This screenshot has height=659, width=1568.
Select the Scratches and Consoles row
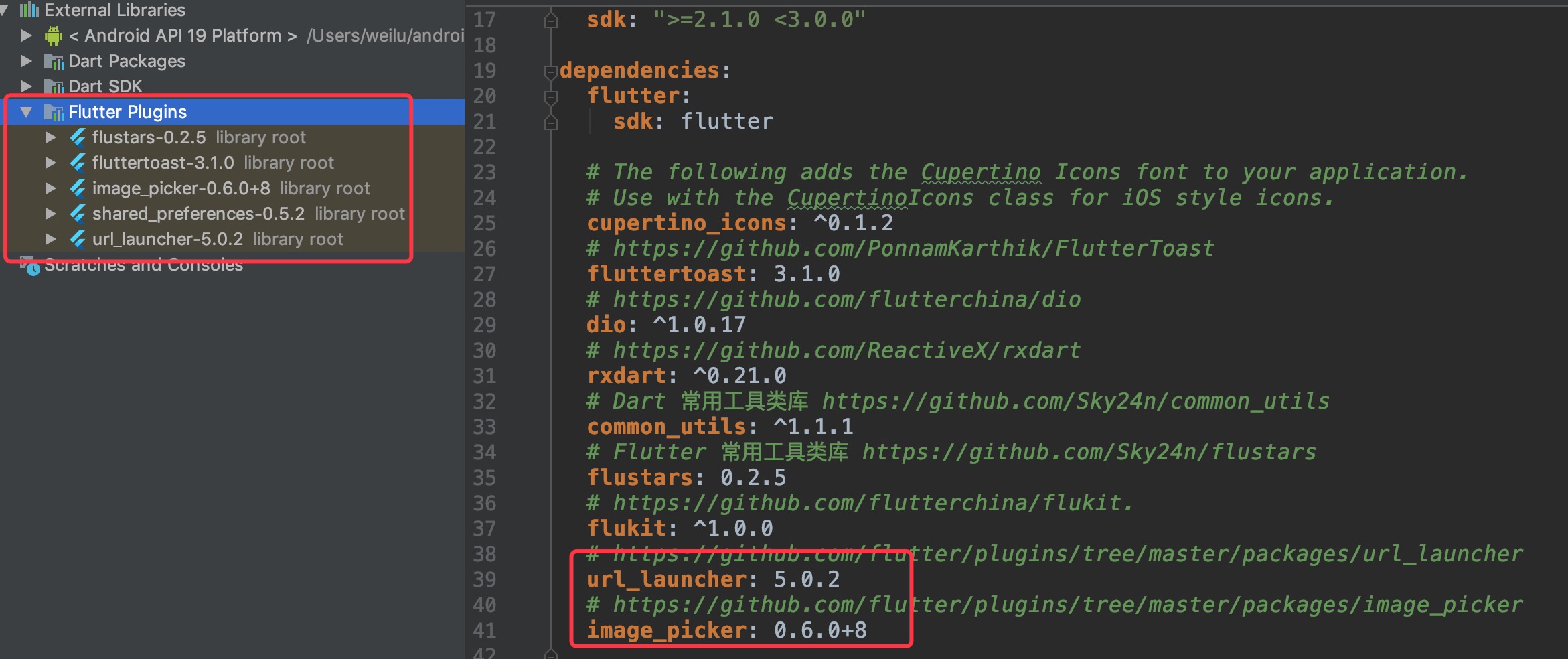click(x=232, y=265)
